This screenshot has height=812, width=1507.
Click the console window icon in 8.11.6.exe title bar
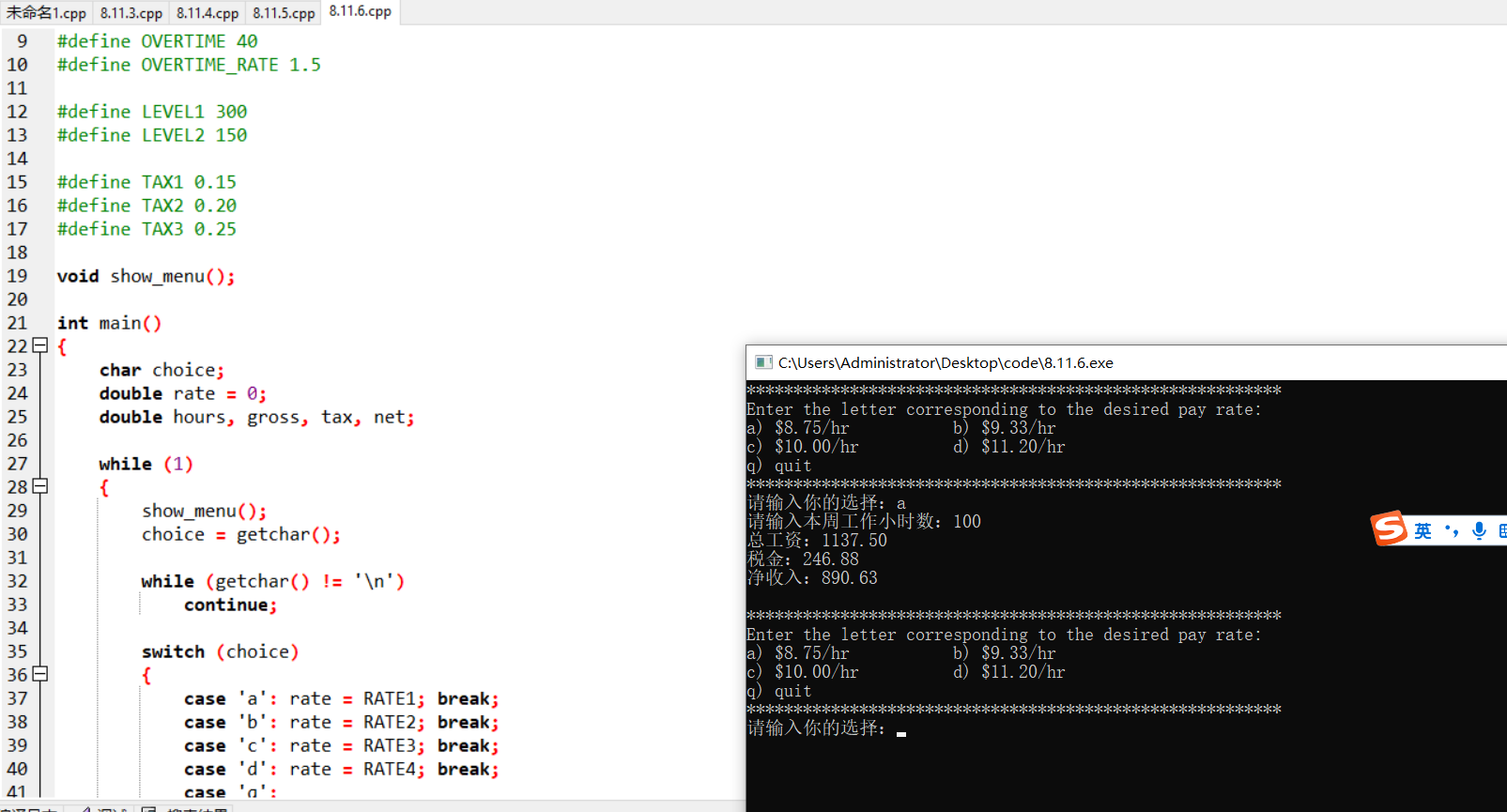763,362
